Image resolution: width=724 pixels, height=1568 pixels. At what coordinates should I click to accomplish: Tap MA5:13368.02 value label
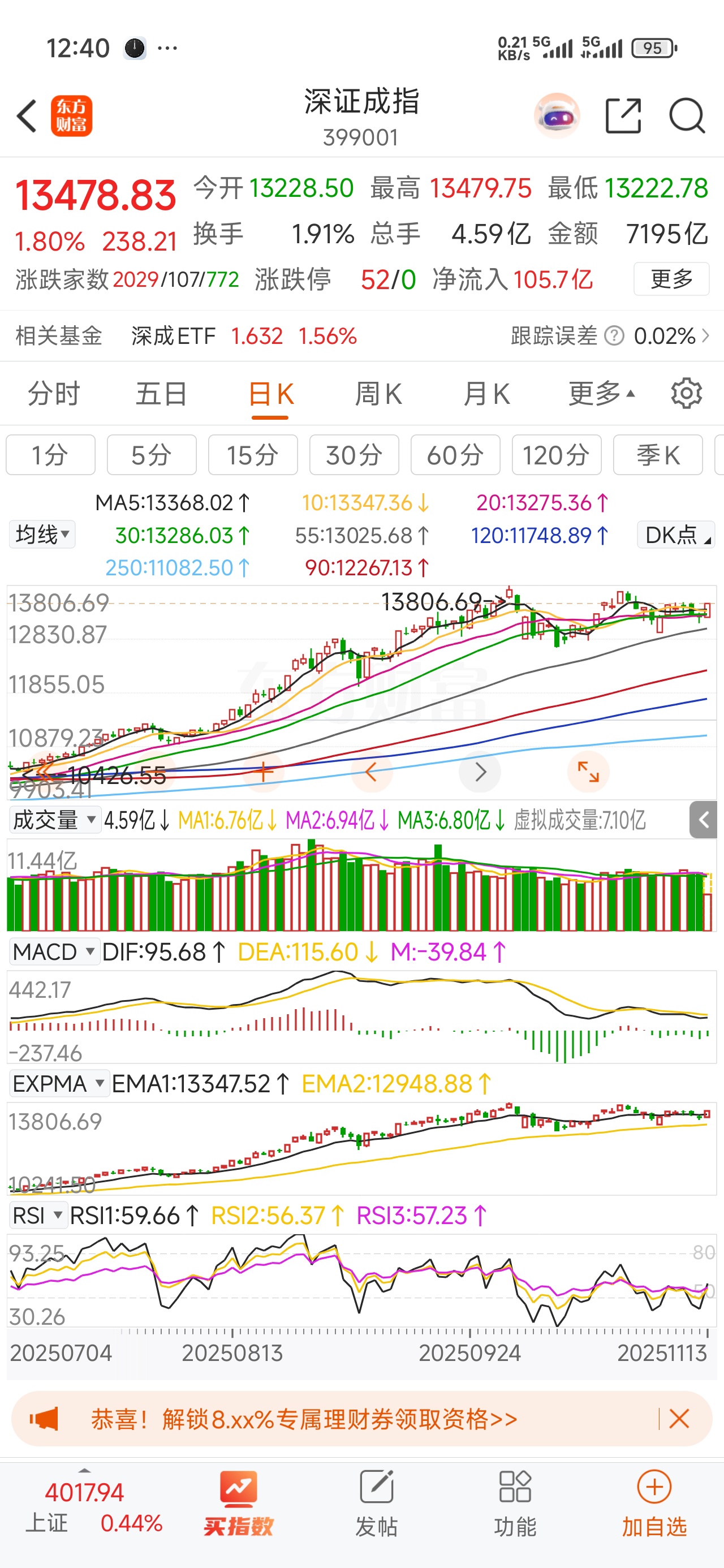[x=173, y=503]
